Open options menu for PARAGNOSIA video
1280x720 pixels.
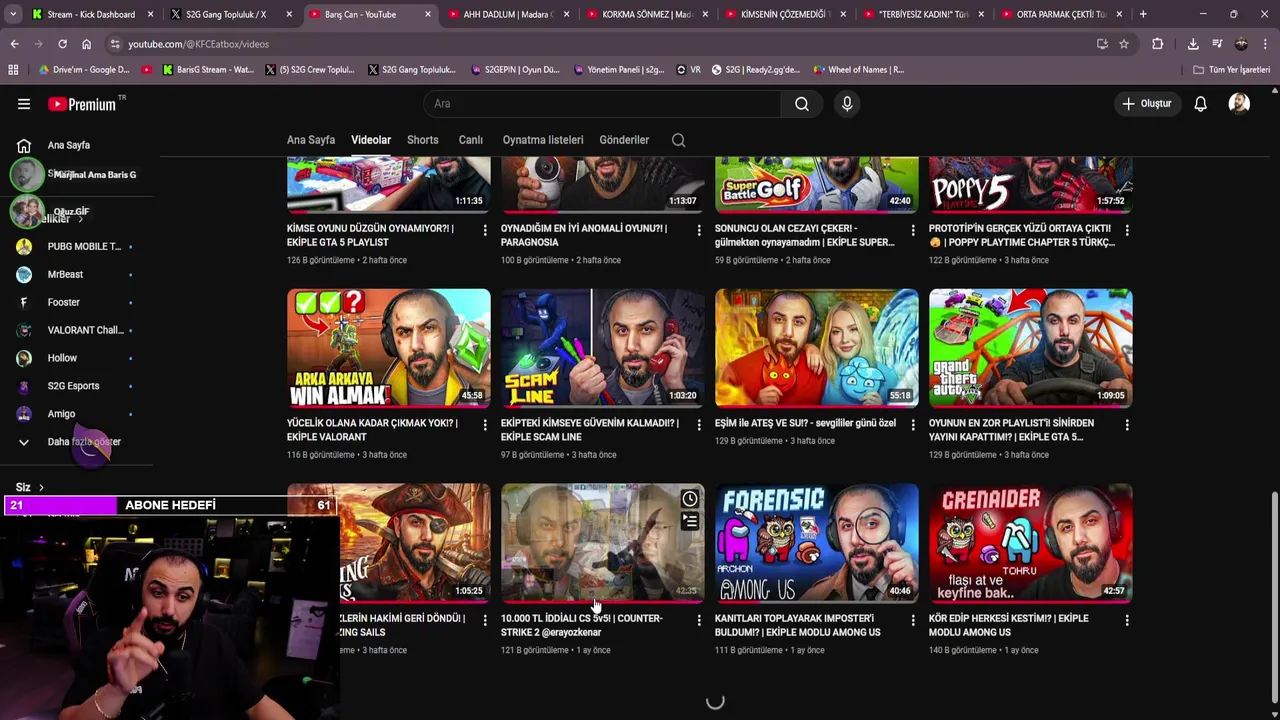pos(699,230)
